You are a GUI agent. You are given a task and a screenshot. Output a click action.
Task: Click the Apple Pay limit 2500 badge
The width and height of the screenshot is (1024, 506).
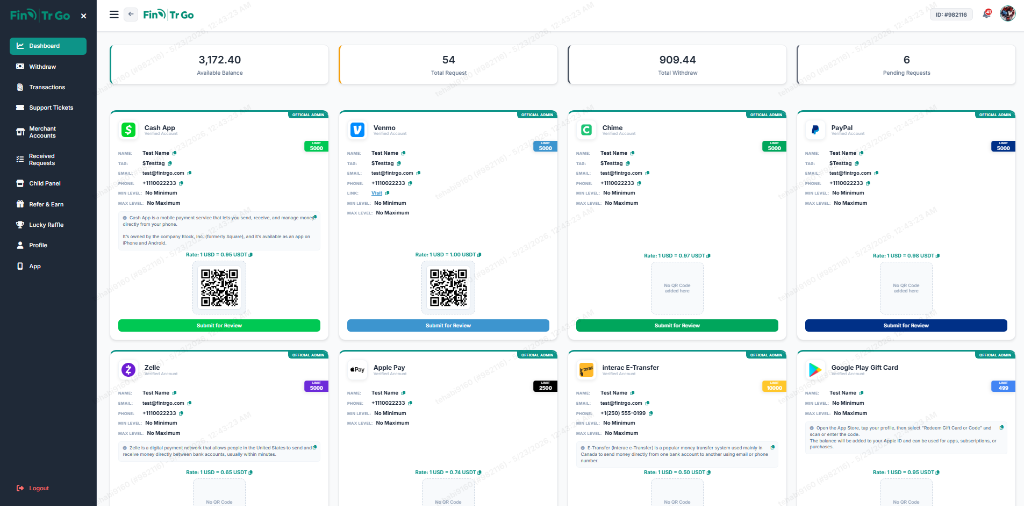[x=545, y=387]
